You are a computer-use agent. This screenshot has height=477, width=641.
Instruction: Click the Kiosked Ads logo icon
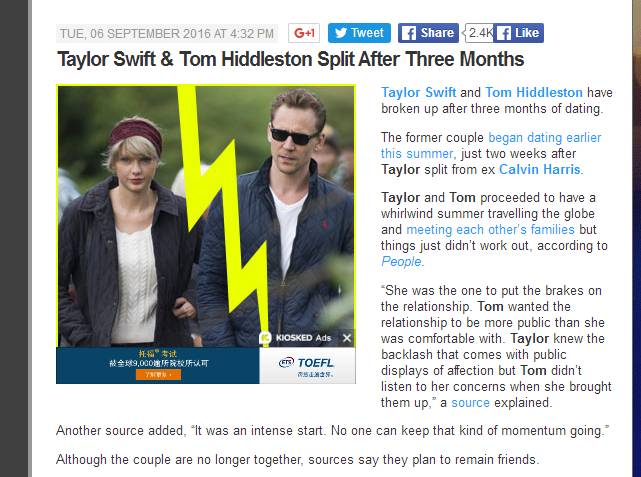coord(265,338)
